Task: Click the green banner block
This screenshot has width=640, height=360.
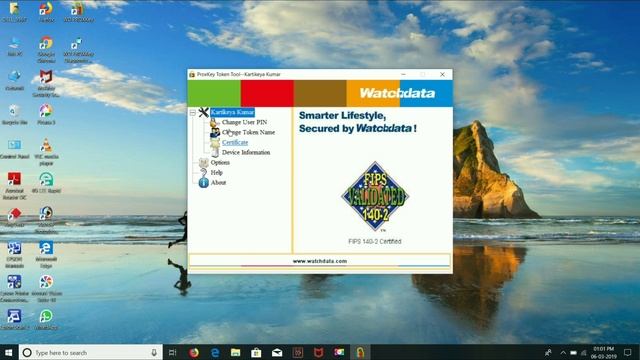Action: point(214,93)
